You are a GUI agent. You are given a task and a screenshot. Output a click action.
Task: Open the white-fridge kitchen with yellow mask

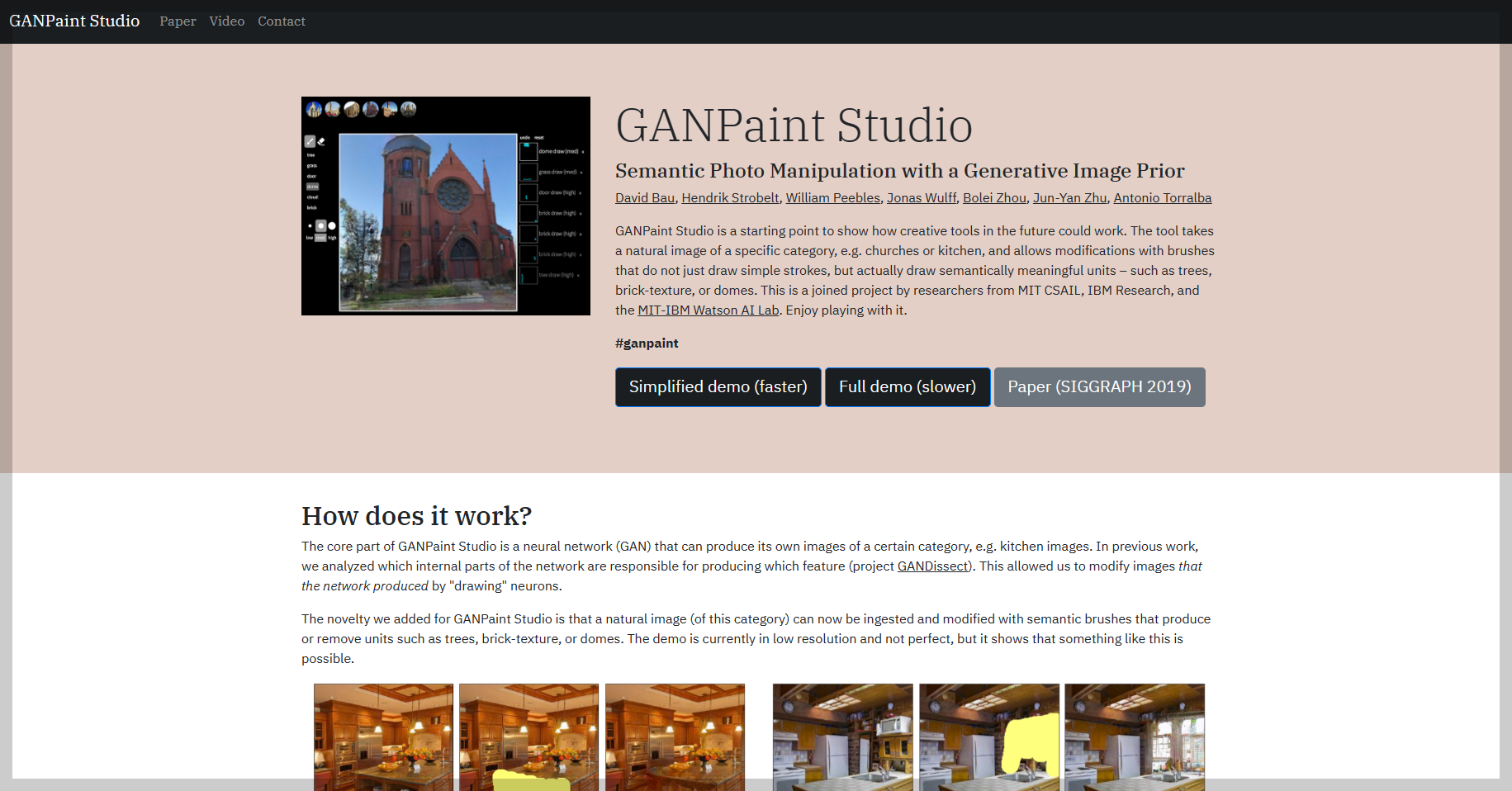click(989, 737)
